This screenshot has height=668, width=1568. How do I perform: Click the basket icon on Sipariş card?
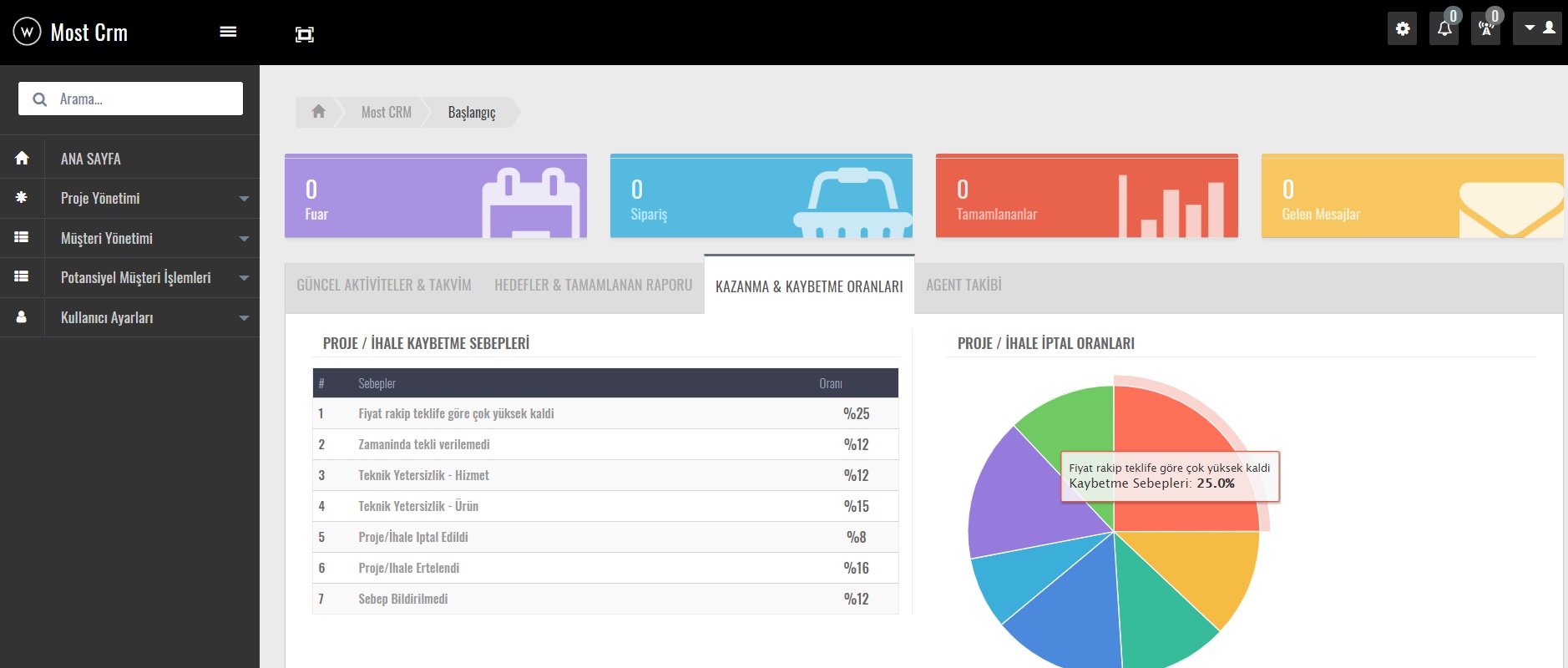pyautogui.click(x=852, y=203)
